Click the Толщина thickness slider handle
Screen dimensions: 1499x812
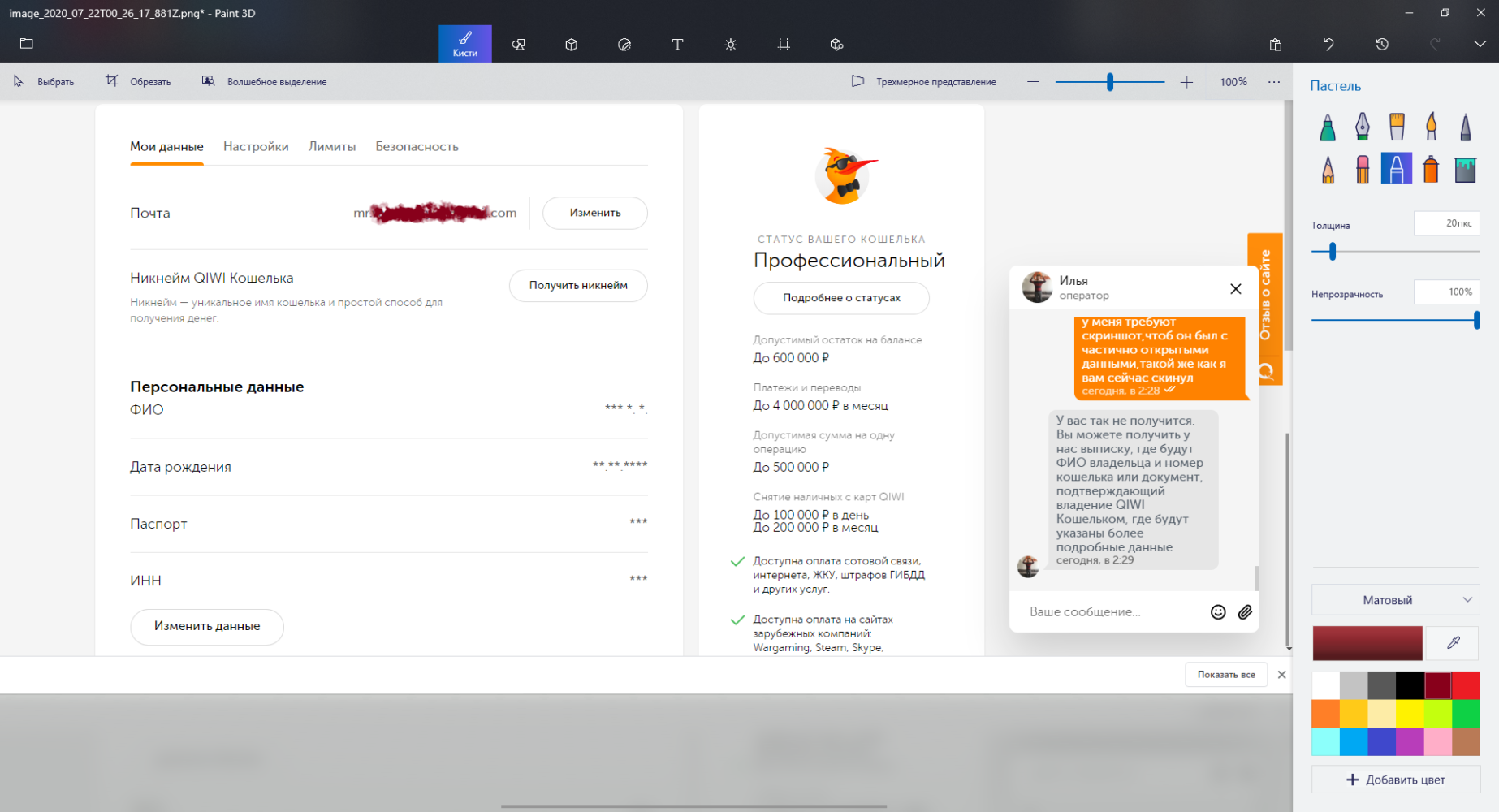click(x=1333, y=252)
